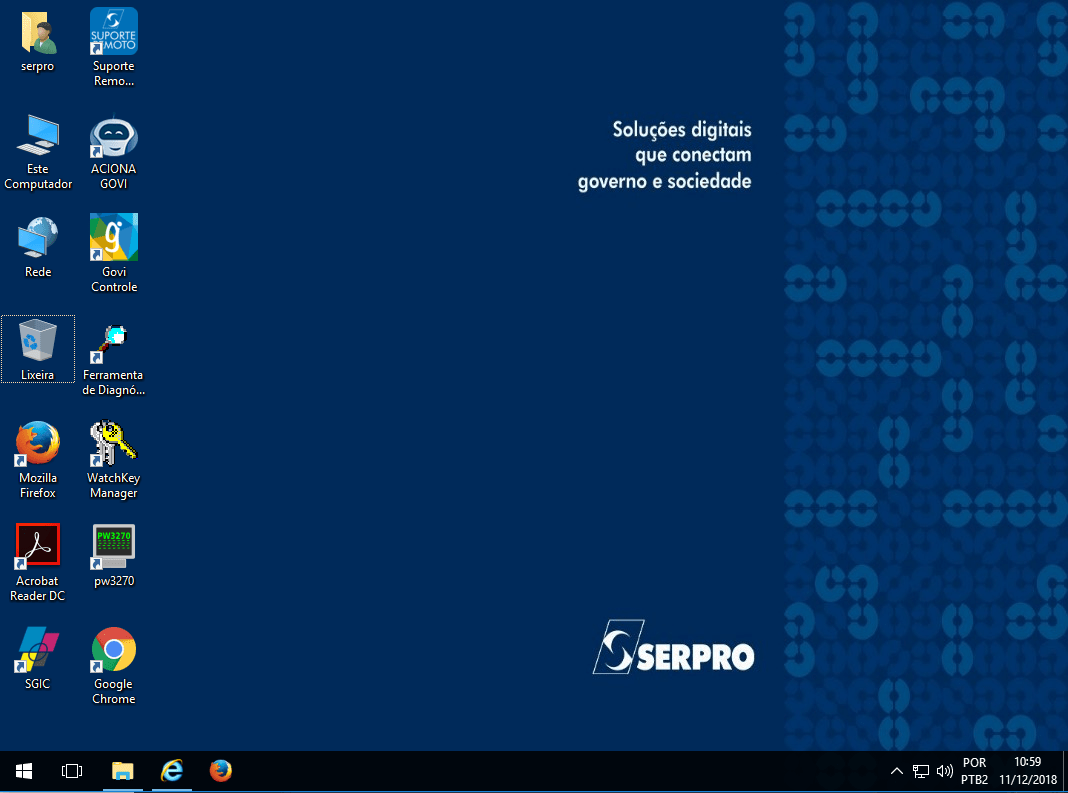Select the Govi Controle shortcut
1068x793 pixels.
tap(114, 240)
